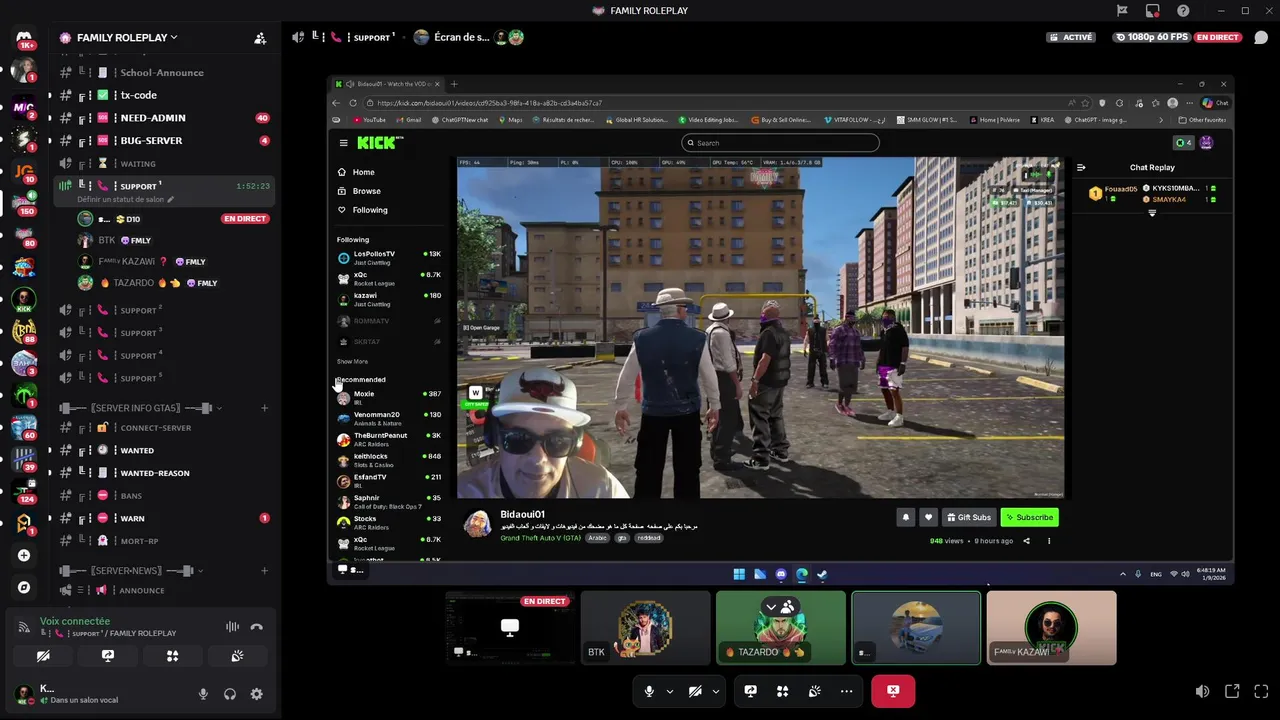Image resolution: width=1280 pixels, height=720 pixels.
Task: Add channel to SERVER NEWS category
Action: (264, 570)
